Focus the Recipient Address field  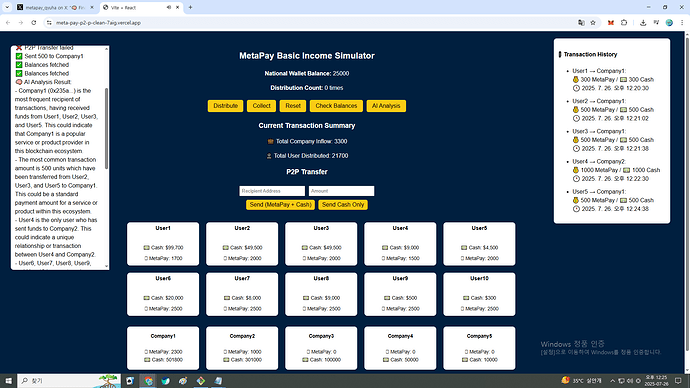click(x=272, y=191)
